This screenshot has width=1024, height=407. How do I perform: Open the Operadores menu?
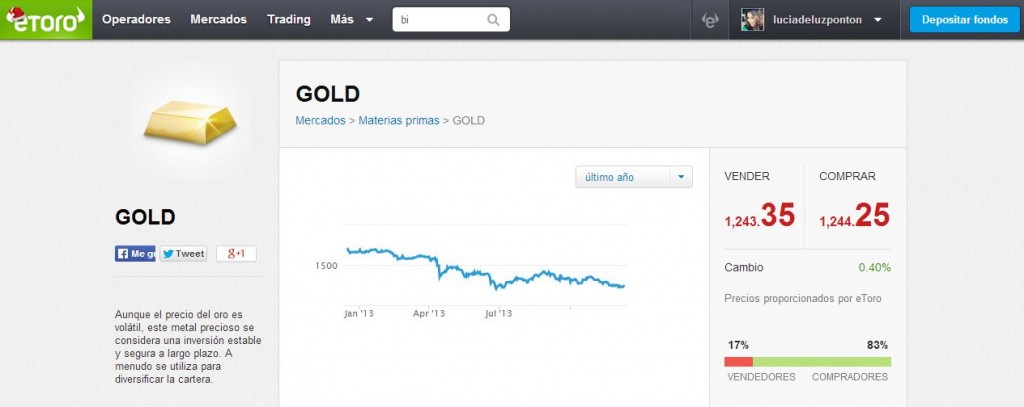point(136,20)
